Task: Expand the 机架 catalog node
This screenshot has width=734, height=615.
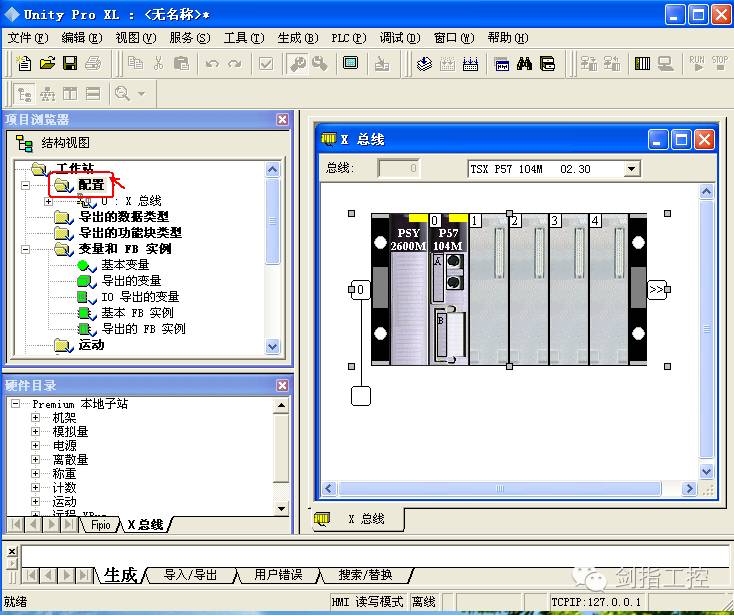Action: pos(35,417)
